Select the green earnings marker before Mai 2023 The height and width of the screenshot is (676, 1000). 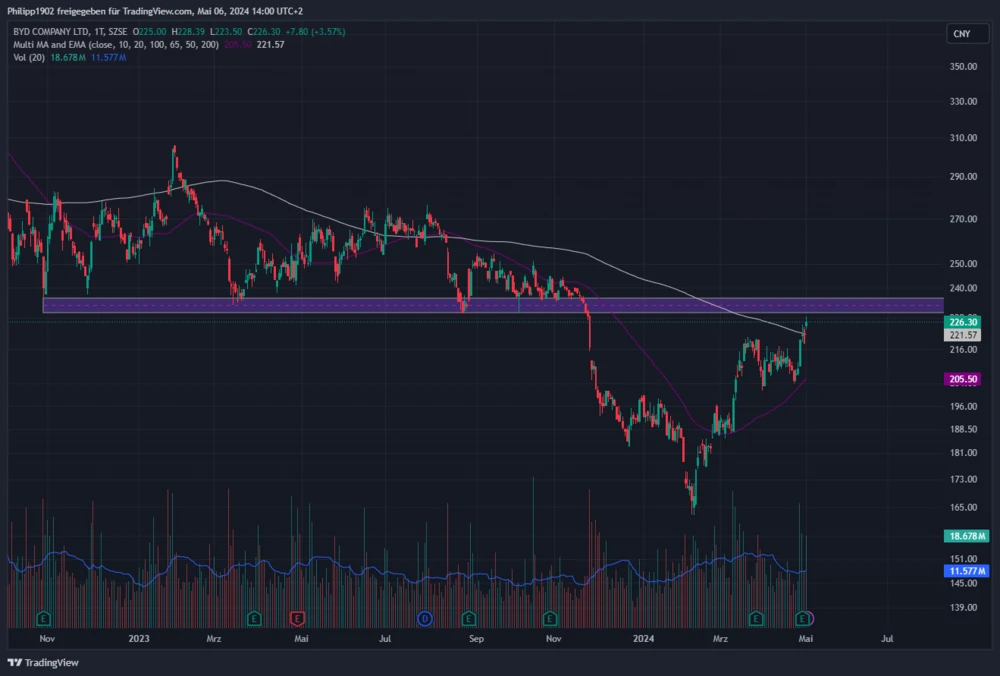[x=254, y=618]
